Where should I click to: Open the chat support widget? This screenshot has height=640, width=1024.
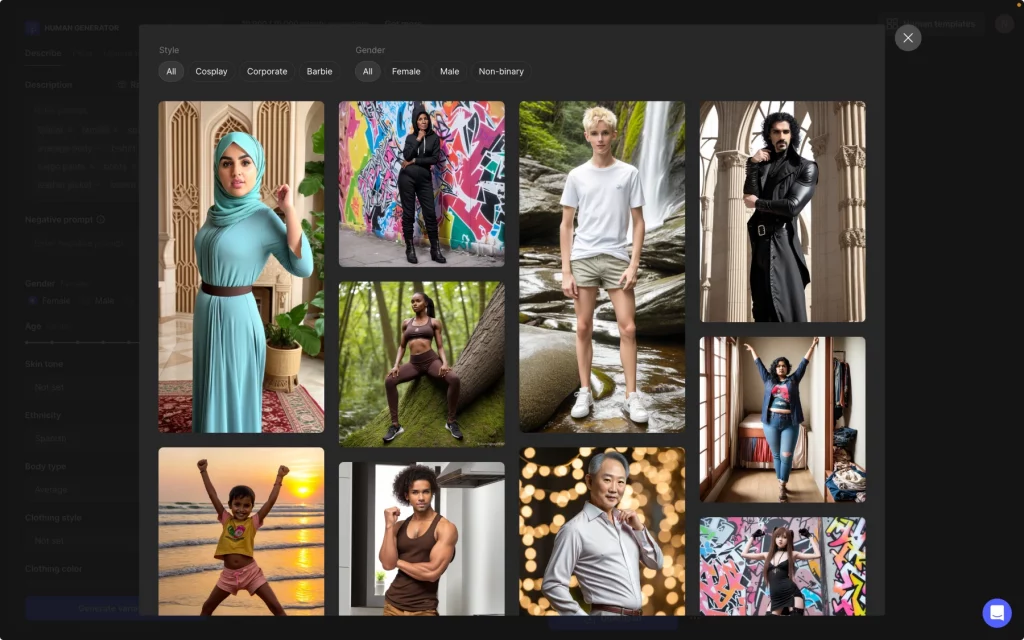[997, 613]
